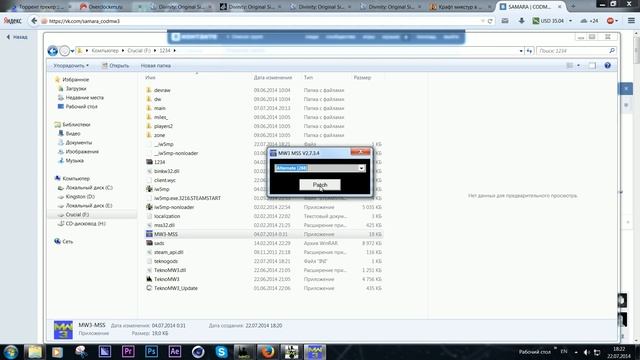Screen dimensions: 640x360
Task: Open Skype from the taskbar
Action: (x=221, y=351)
